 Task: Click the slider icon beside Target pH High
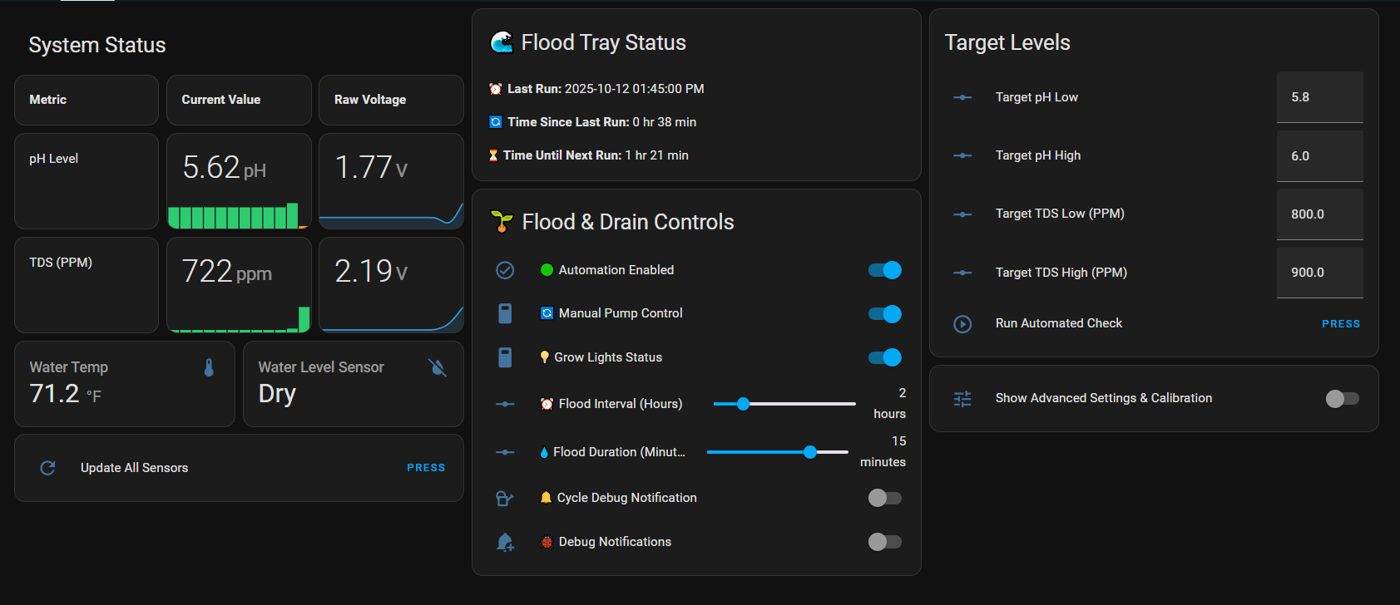(x=962, y=155)
